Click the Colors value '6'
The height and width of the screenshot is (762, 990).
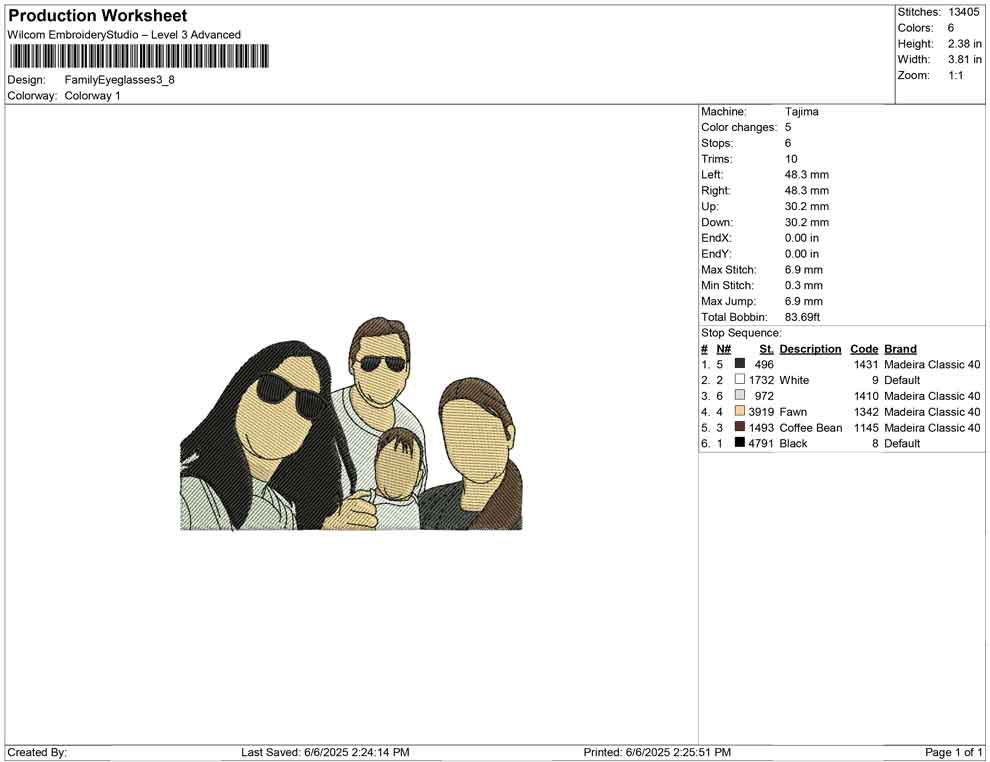tap(951, 28)
